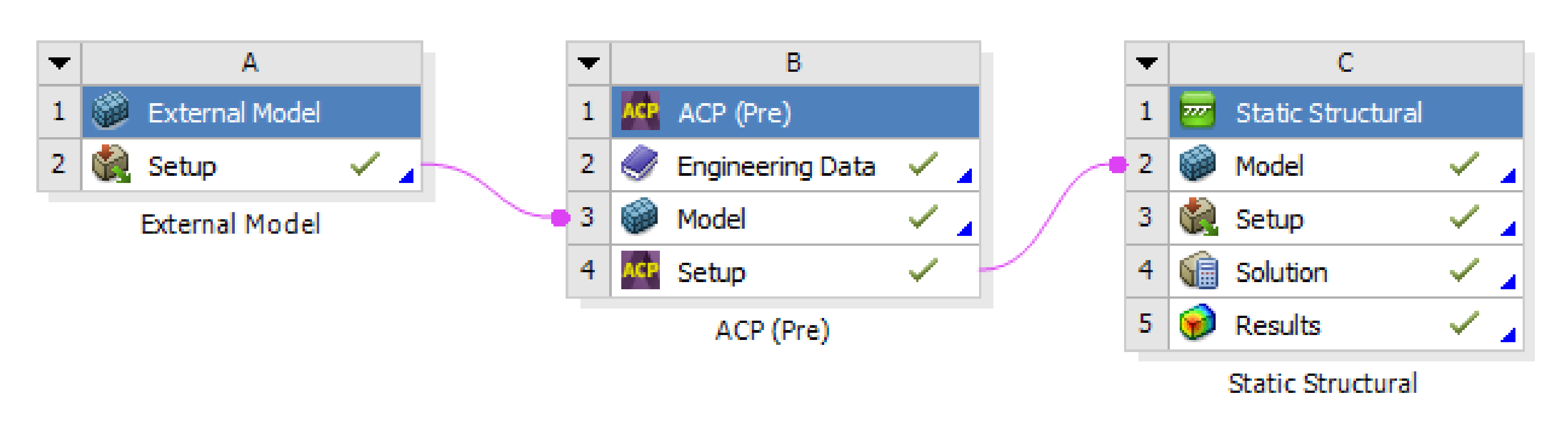This screenshot has height=422, width=1568.
Task: Click the Solution calculator icon
Action: [x=1197, y=271]
